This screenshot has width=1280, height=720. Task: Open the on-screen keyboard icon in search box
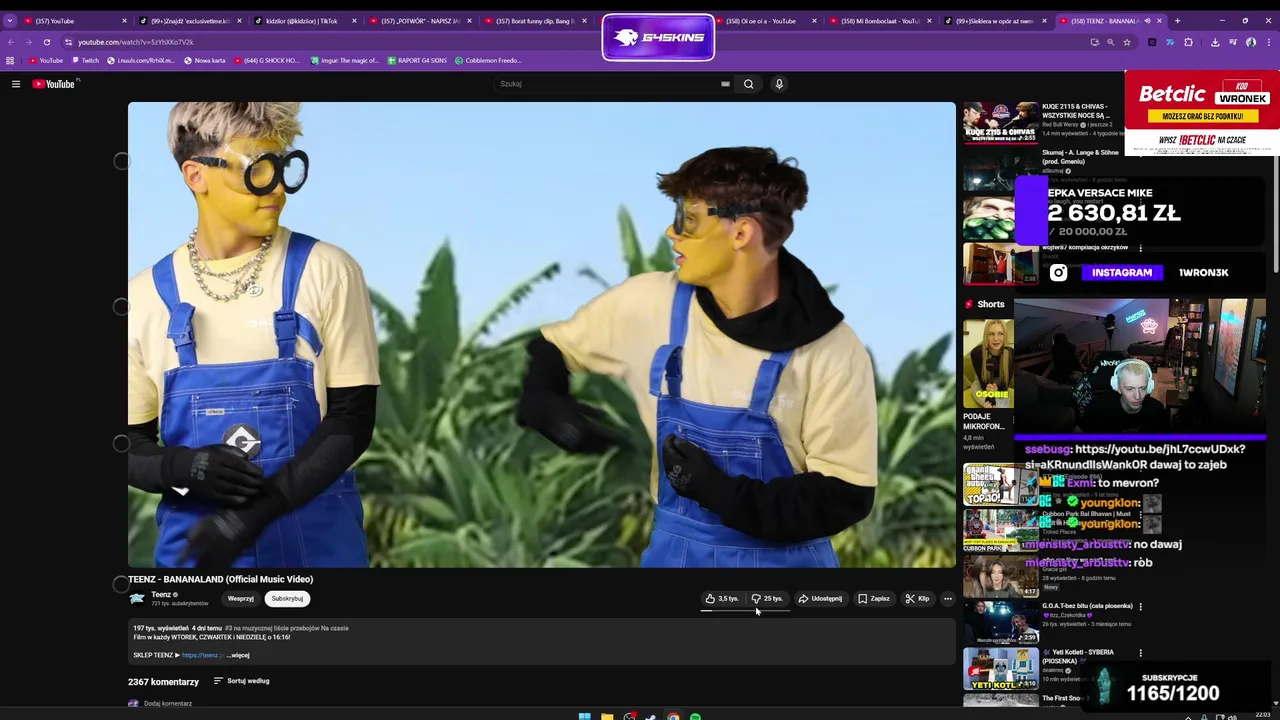[x=725, y=84]
